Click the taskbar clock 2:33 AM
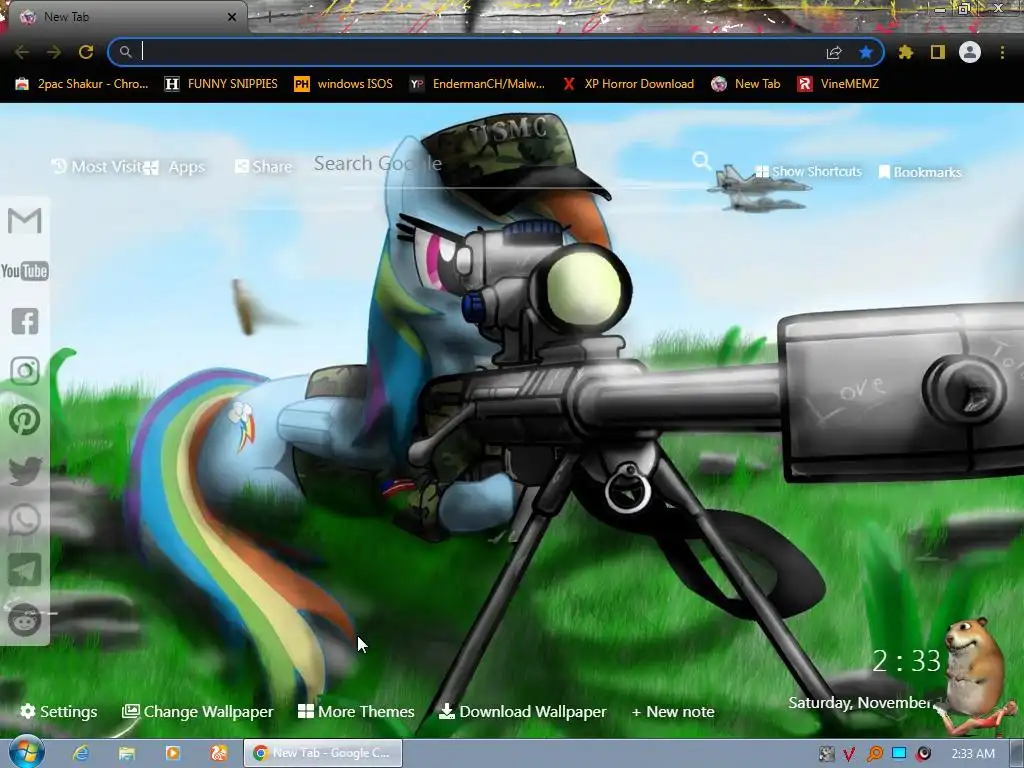 pyautogui.click(x=973, y=754)
